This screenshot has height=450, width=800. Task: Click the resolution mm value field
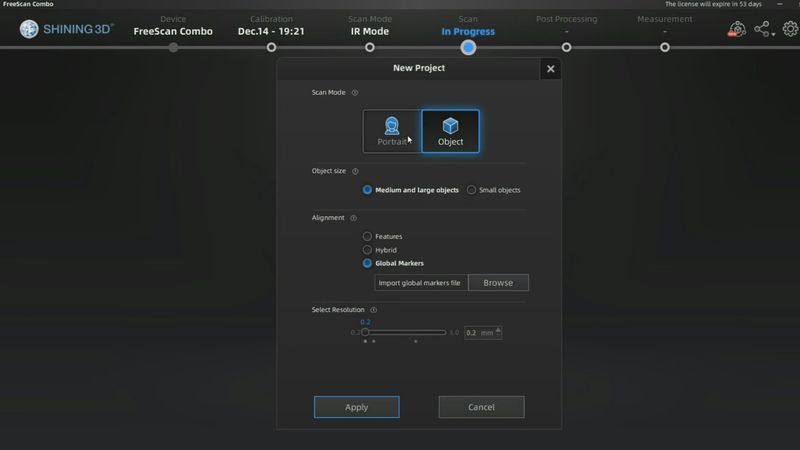(478, 332)
